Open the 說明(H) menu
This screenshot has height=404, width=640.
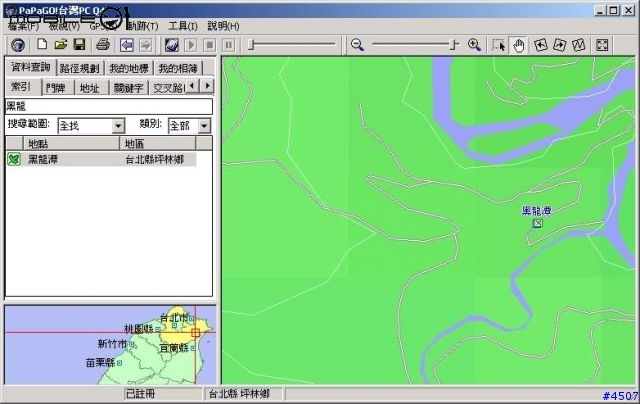click(223, 27)
